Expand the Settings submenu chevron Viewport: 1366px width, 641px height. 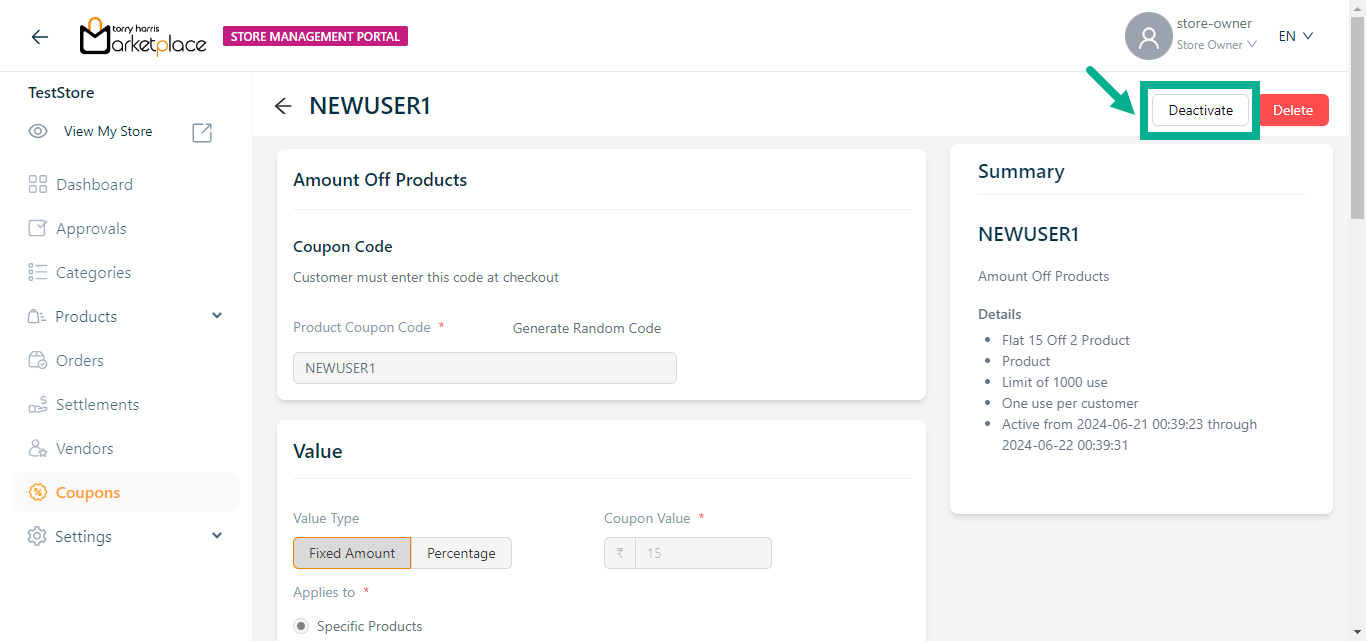[x=217, y=536]
